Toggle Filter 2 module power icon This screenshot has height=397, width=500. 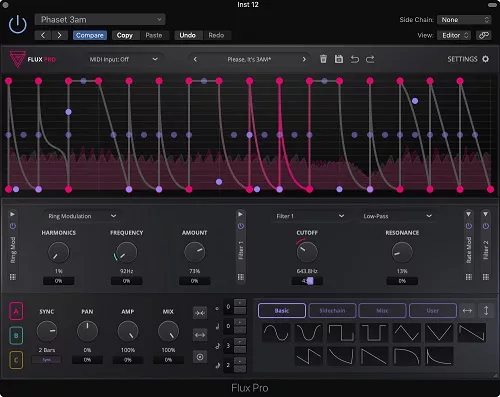486,226
